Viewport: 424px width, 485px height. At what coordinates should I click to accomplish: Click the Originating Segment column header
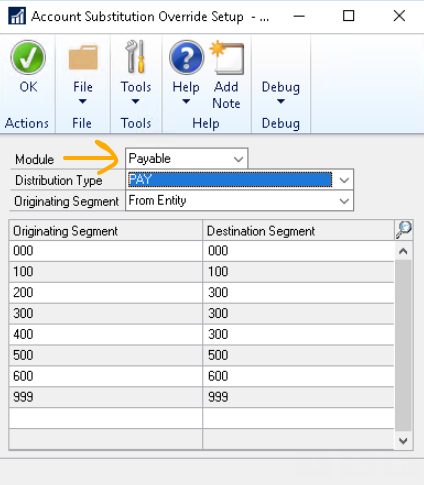[x=106, y=231]
